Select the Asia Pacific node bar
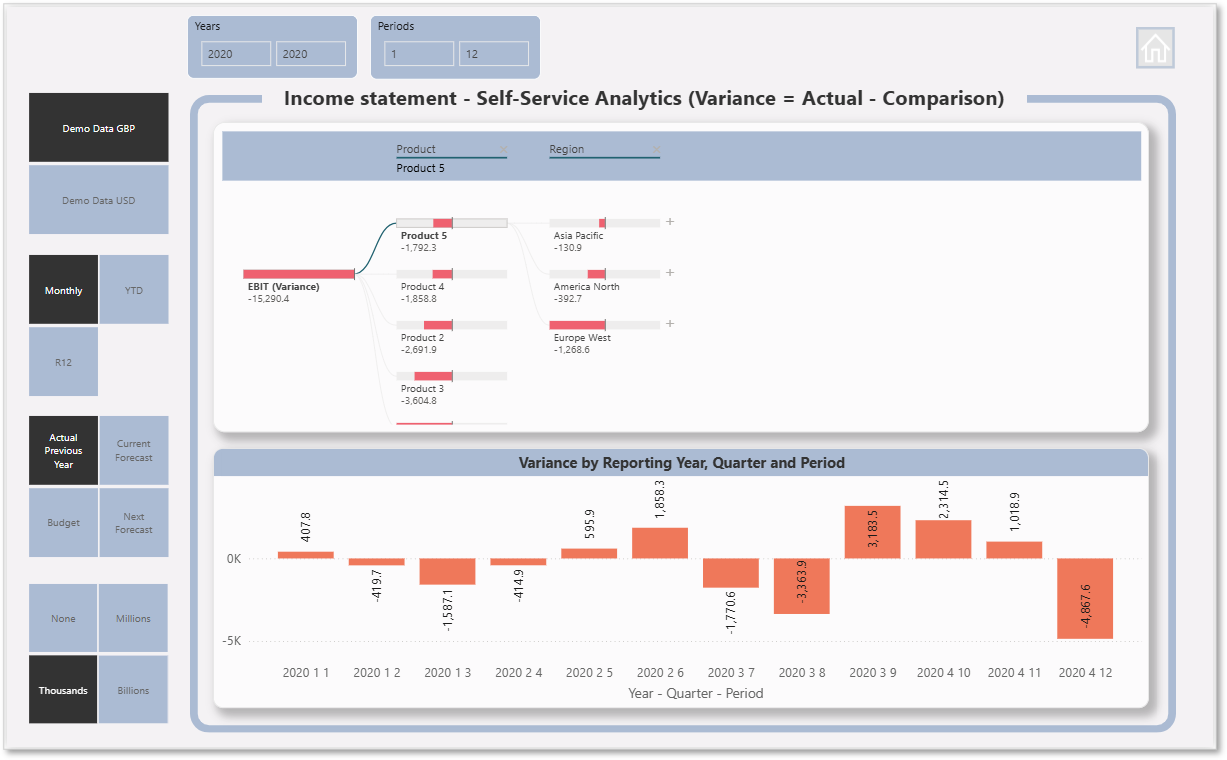1227x760 pixels. (x=605, y=223)
